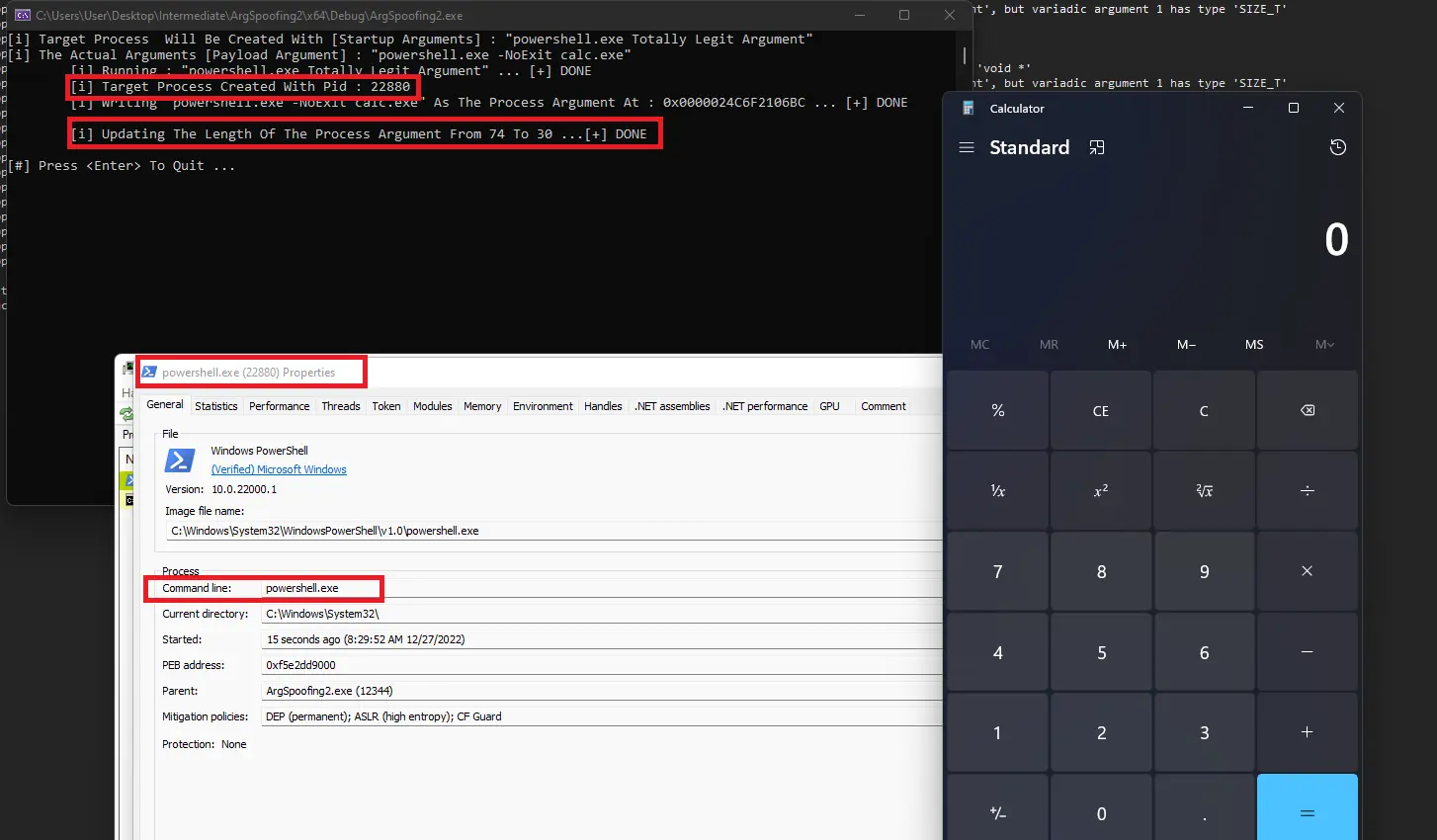Click the Keep on top icon
The height and width of the screenshot is (840, 1437).
click(x=1097, y=147)
